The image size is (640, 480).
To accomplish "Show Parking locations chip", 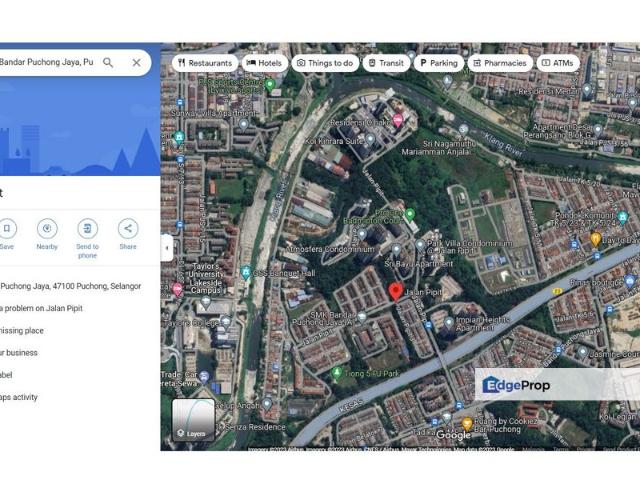I will 438,63.
